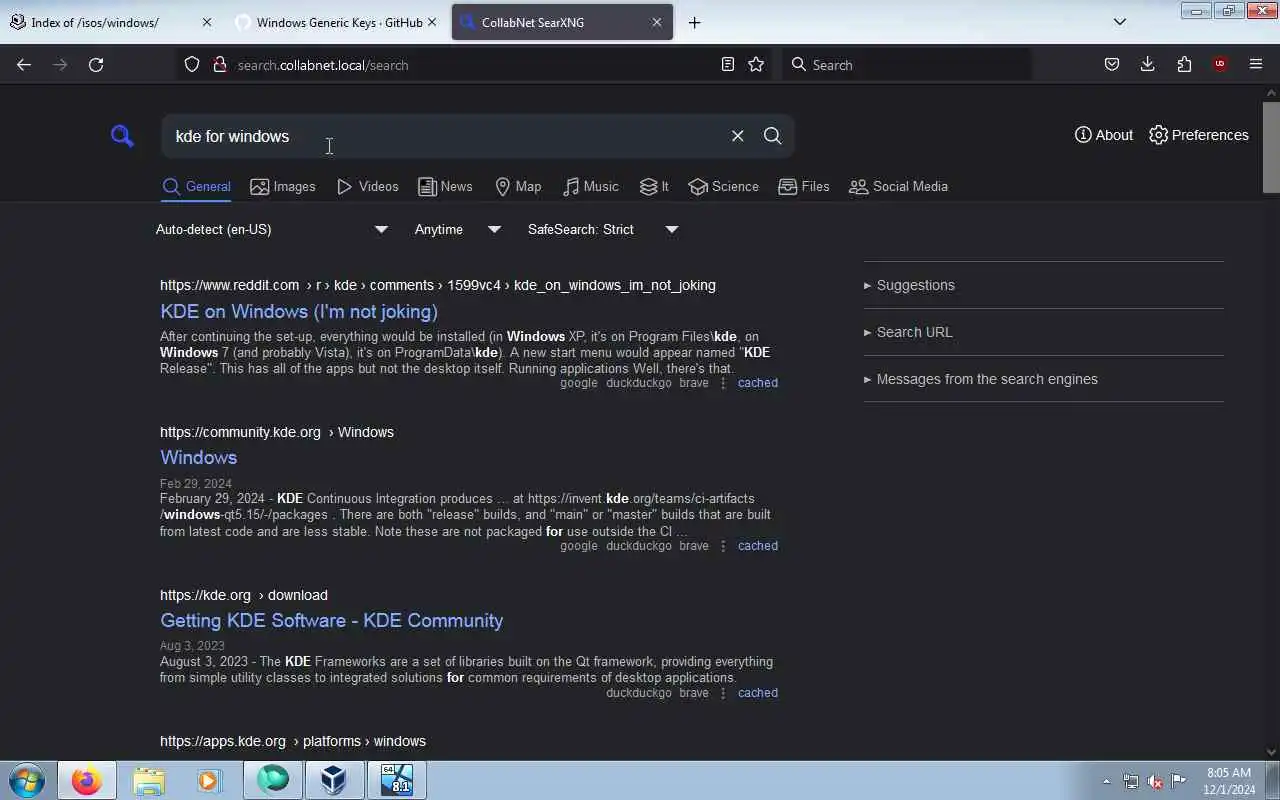Click the Firefox Search box
The width and height of the screenshot is (1280, 800).
coord(907,64)
